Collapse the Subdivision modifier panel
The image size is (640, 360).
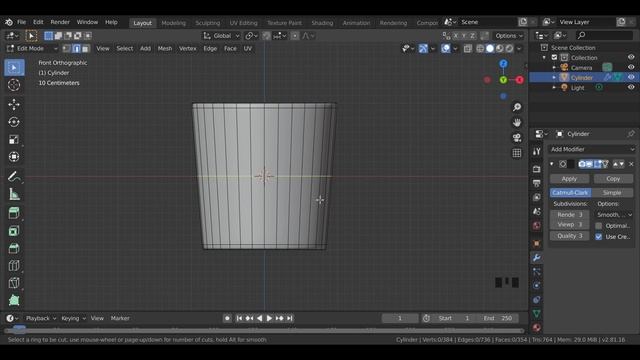click(x=552, y=164)
